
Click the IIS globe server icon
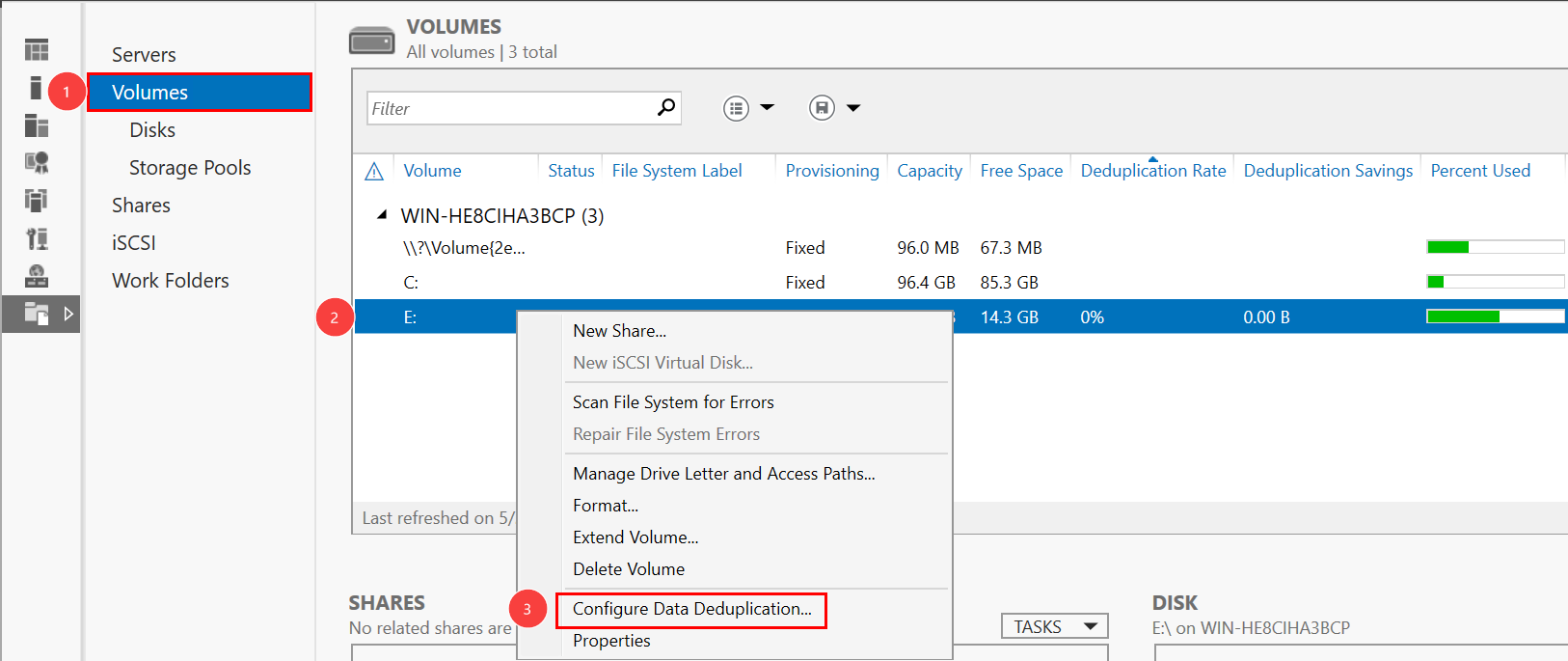pyautogui.click(x=37, y=276)
